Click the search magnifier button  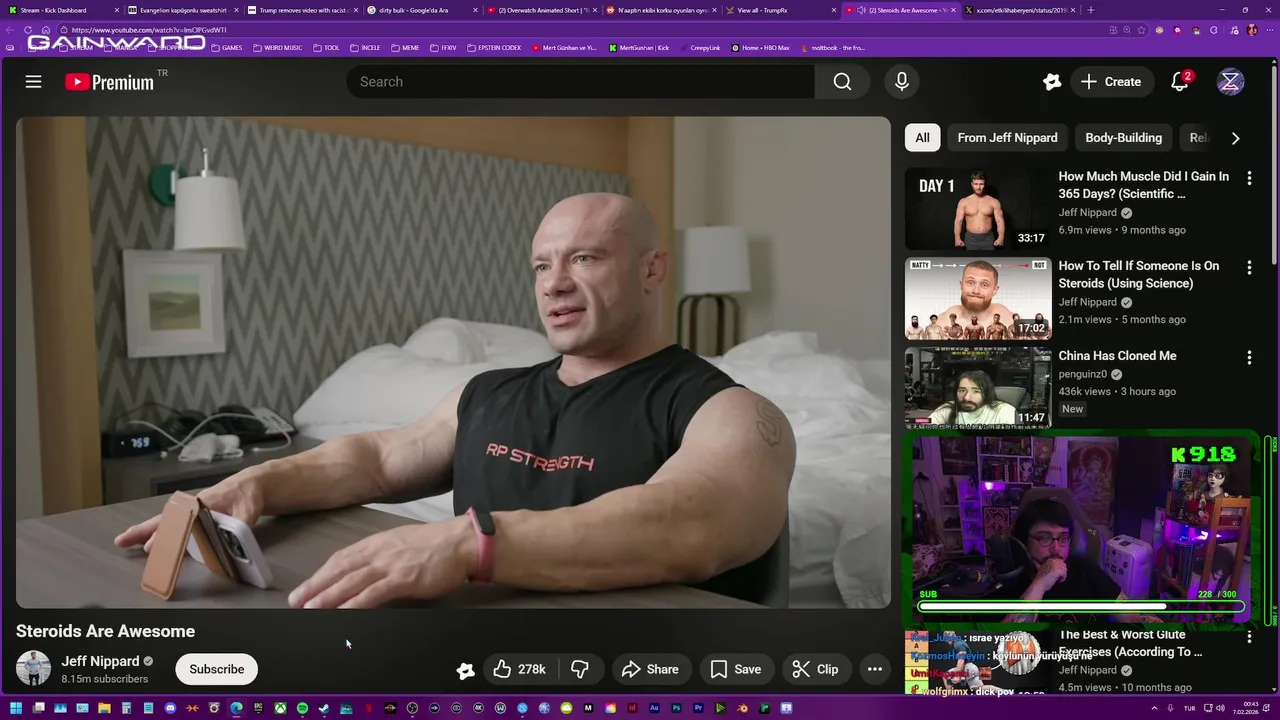click(842, 82)
